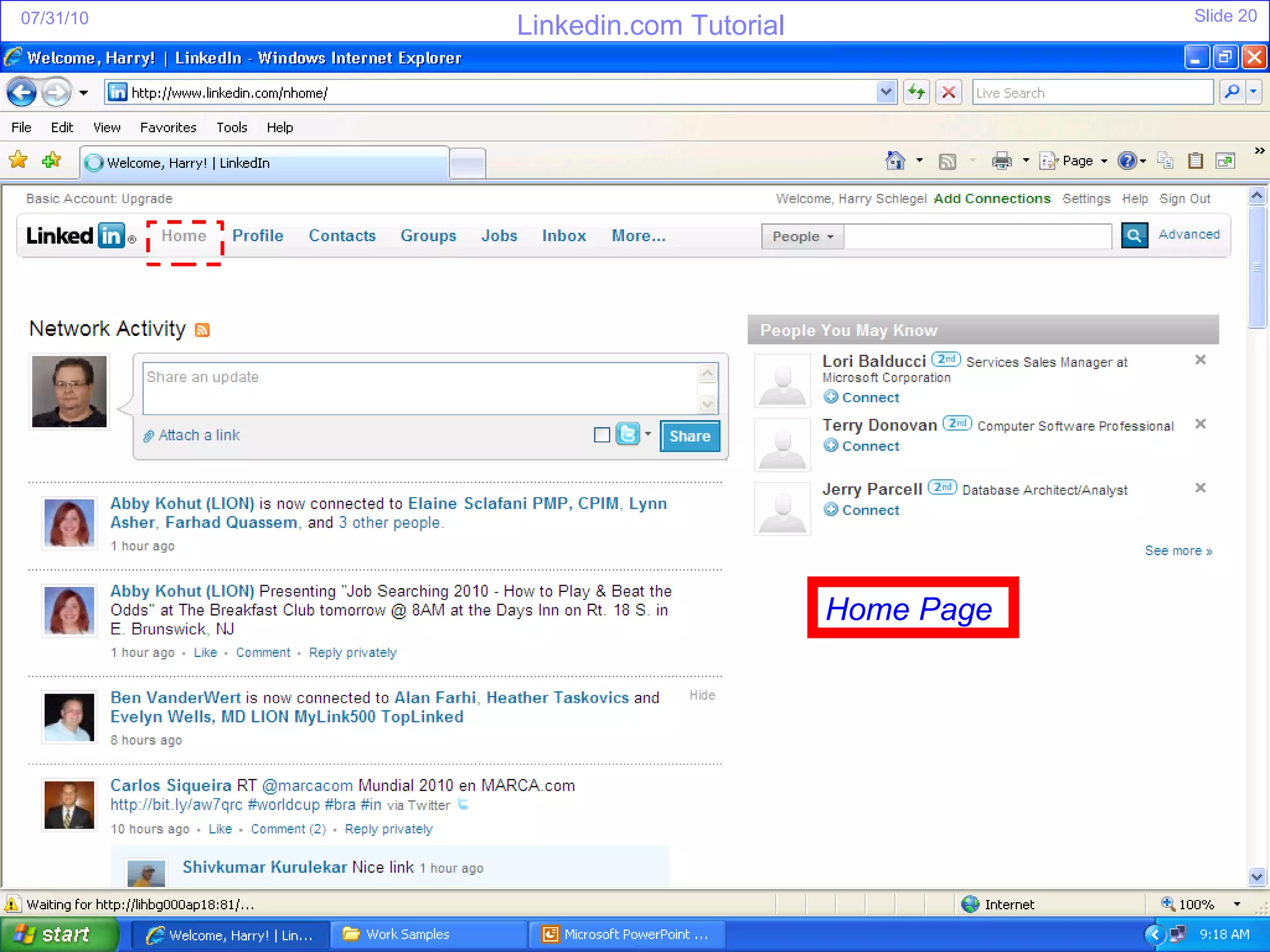Click the Twitter bird icon
Image resolution: width=1270 pixels, height=952 pixels.
(628, 434)
